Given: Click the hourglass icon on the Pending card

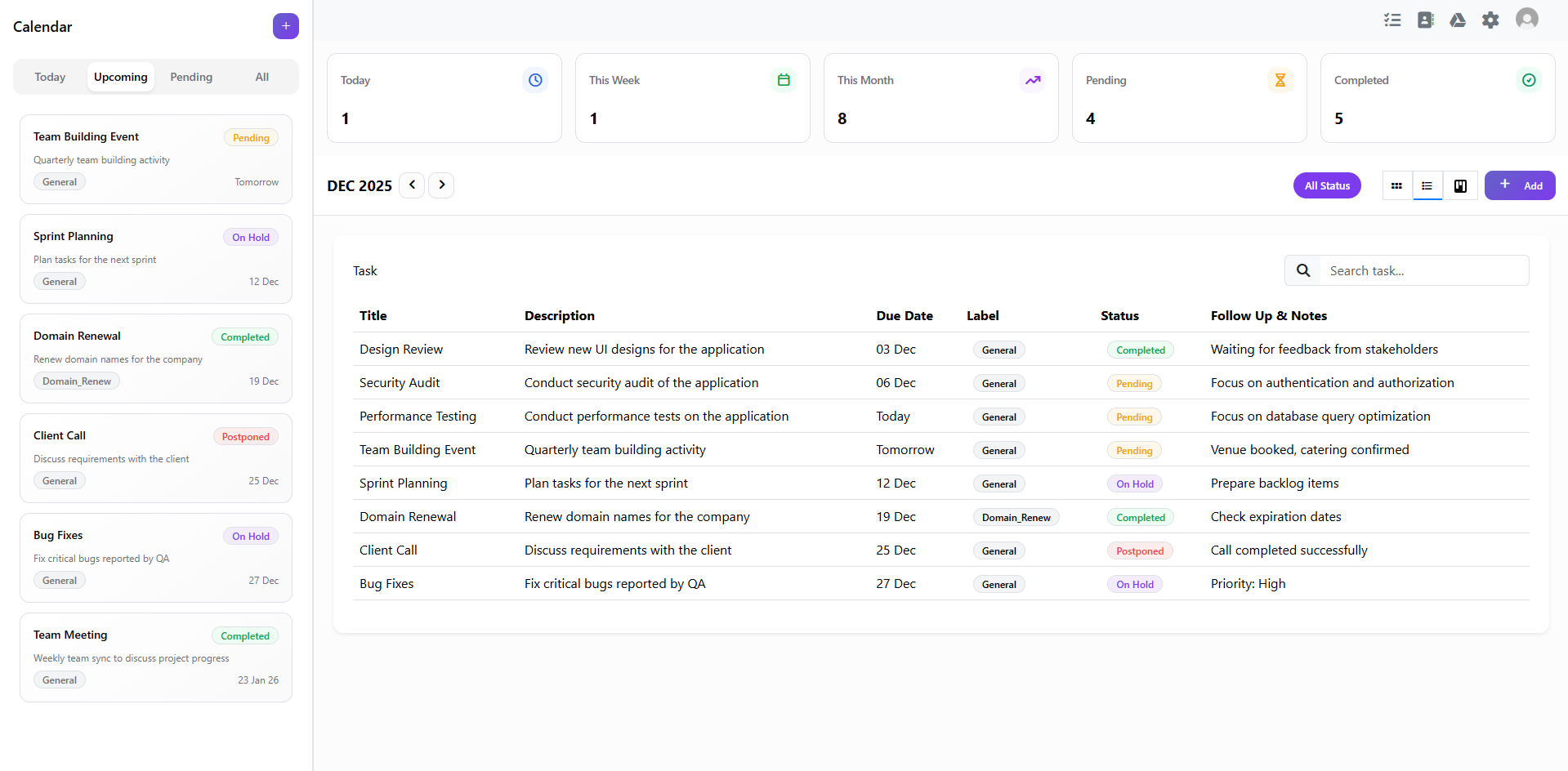Looking at the screenshot, I should [1280, 80].
